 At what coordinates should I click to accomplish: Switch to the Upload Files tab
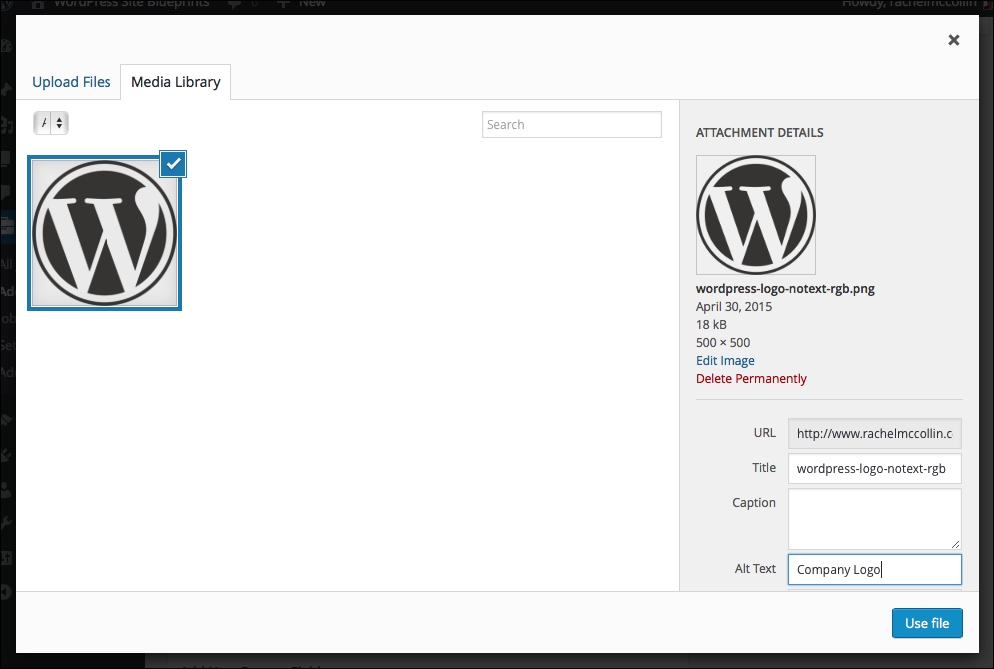point(71,82)
